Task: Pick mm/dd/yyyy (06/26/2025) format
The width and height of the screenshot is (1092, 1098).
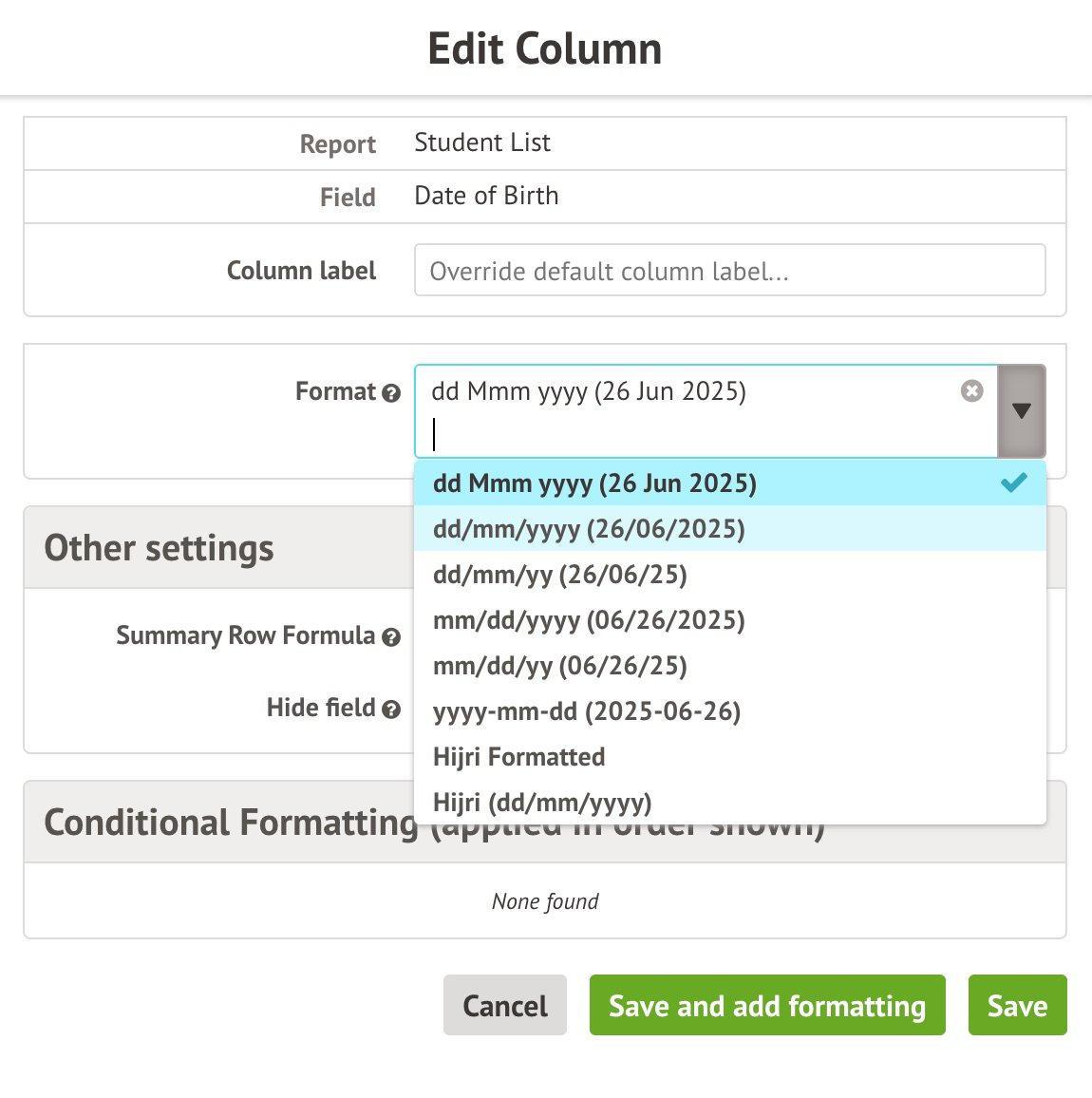Action: tap(589, 620)
